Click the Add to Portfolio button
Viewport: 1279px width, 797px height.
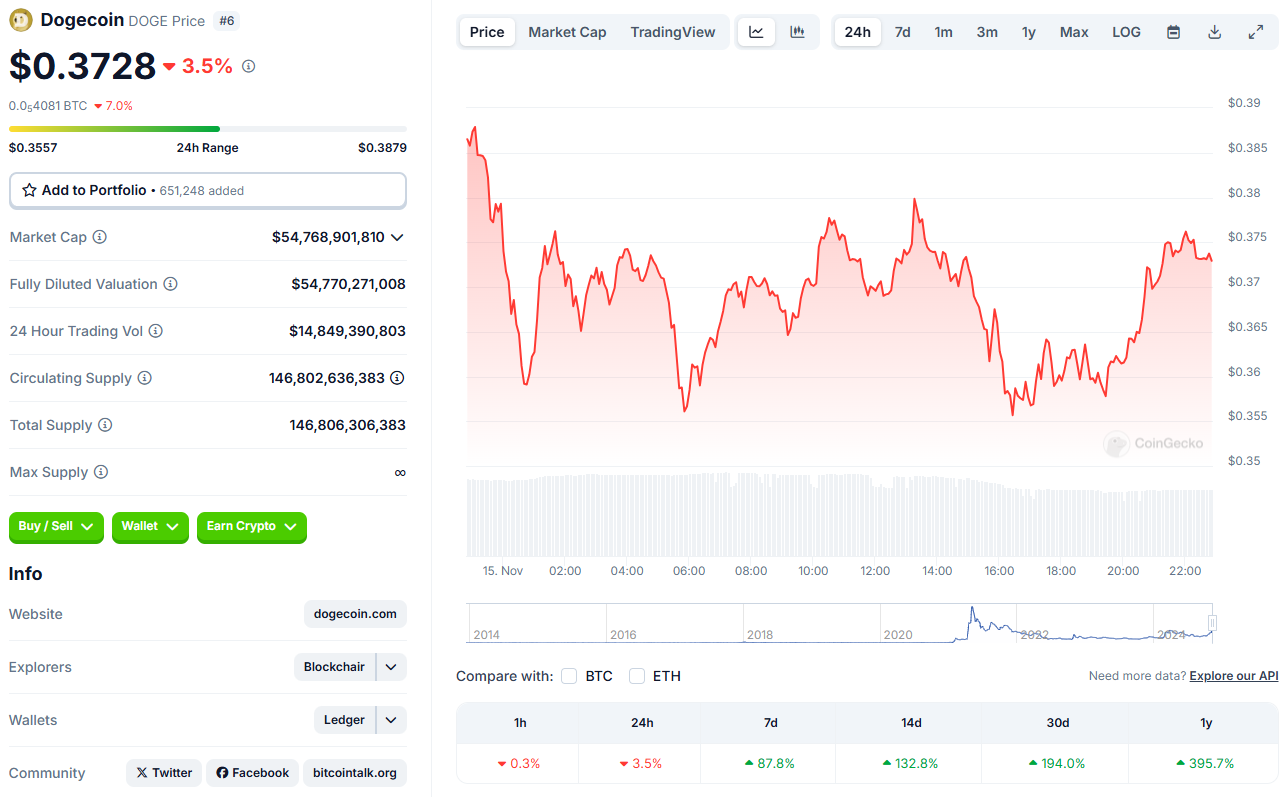click(208, 190)
